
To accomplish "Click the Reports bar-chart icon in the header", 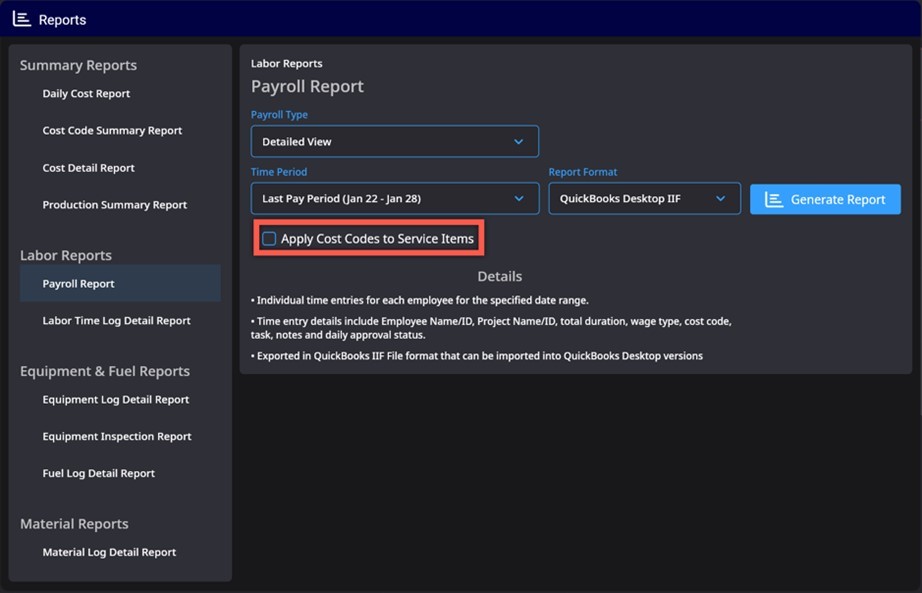I will [23, 19].
